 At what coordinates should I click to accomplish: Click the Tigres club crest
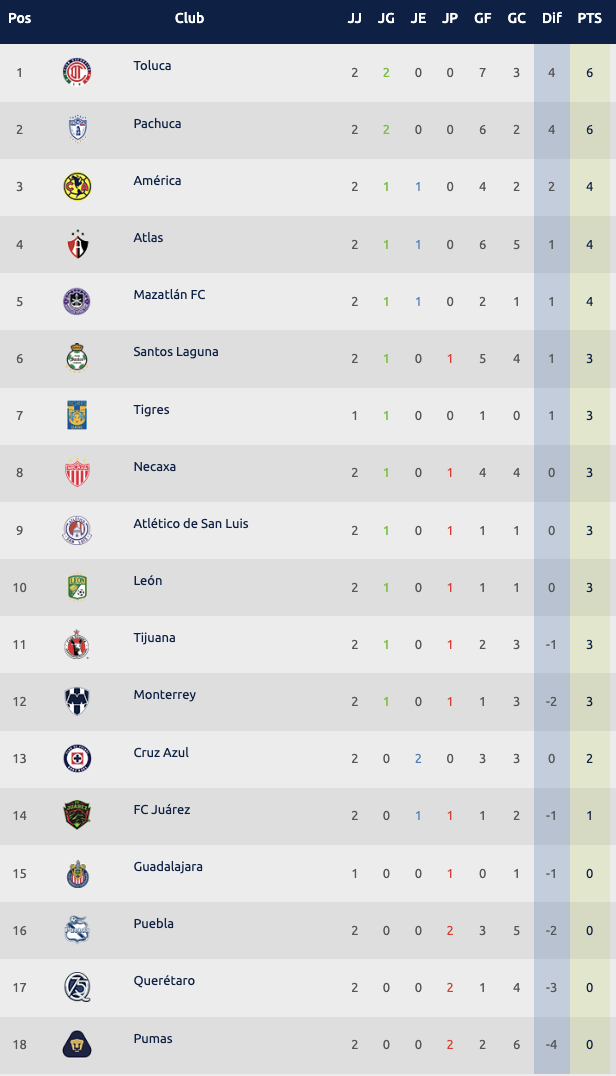pos(77,415)
